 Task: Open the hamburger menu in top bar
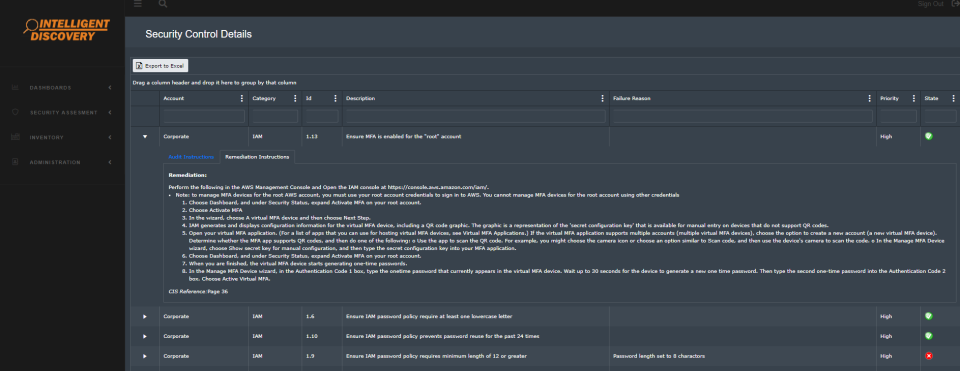click(x=138, y=4)
